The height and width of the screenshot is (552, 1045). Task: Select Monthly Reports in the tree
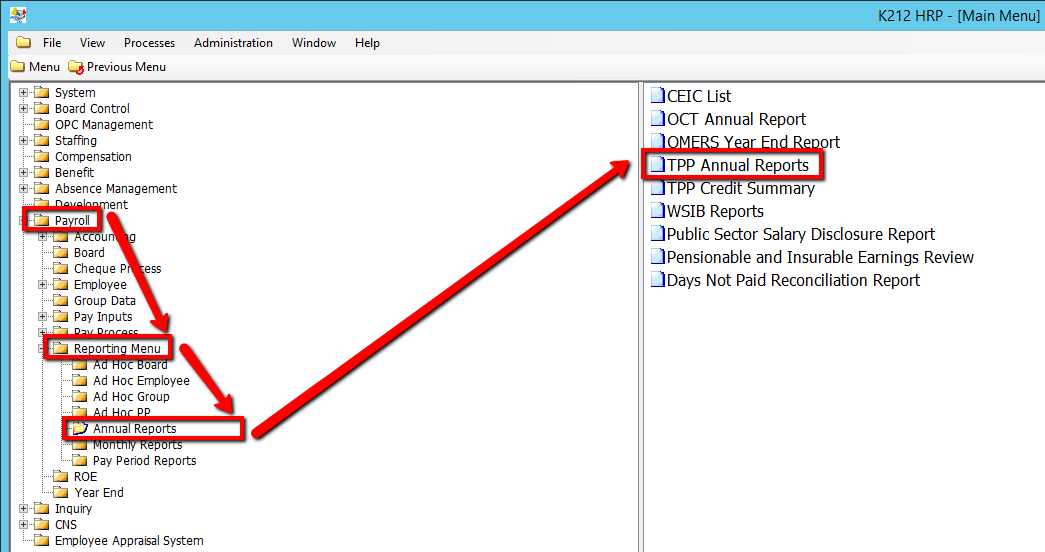pyautogui.click(x=137, y=445)
